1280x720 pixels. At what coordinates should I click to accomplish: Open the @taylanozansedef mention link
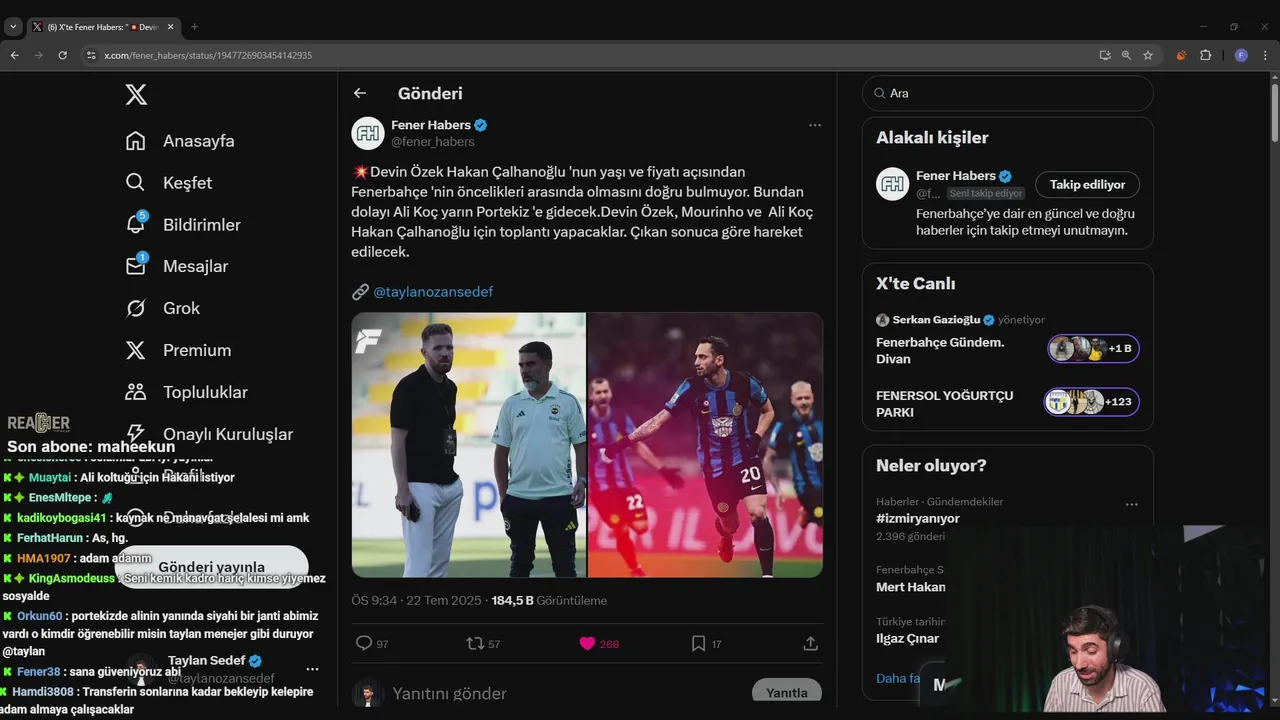433,292
